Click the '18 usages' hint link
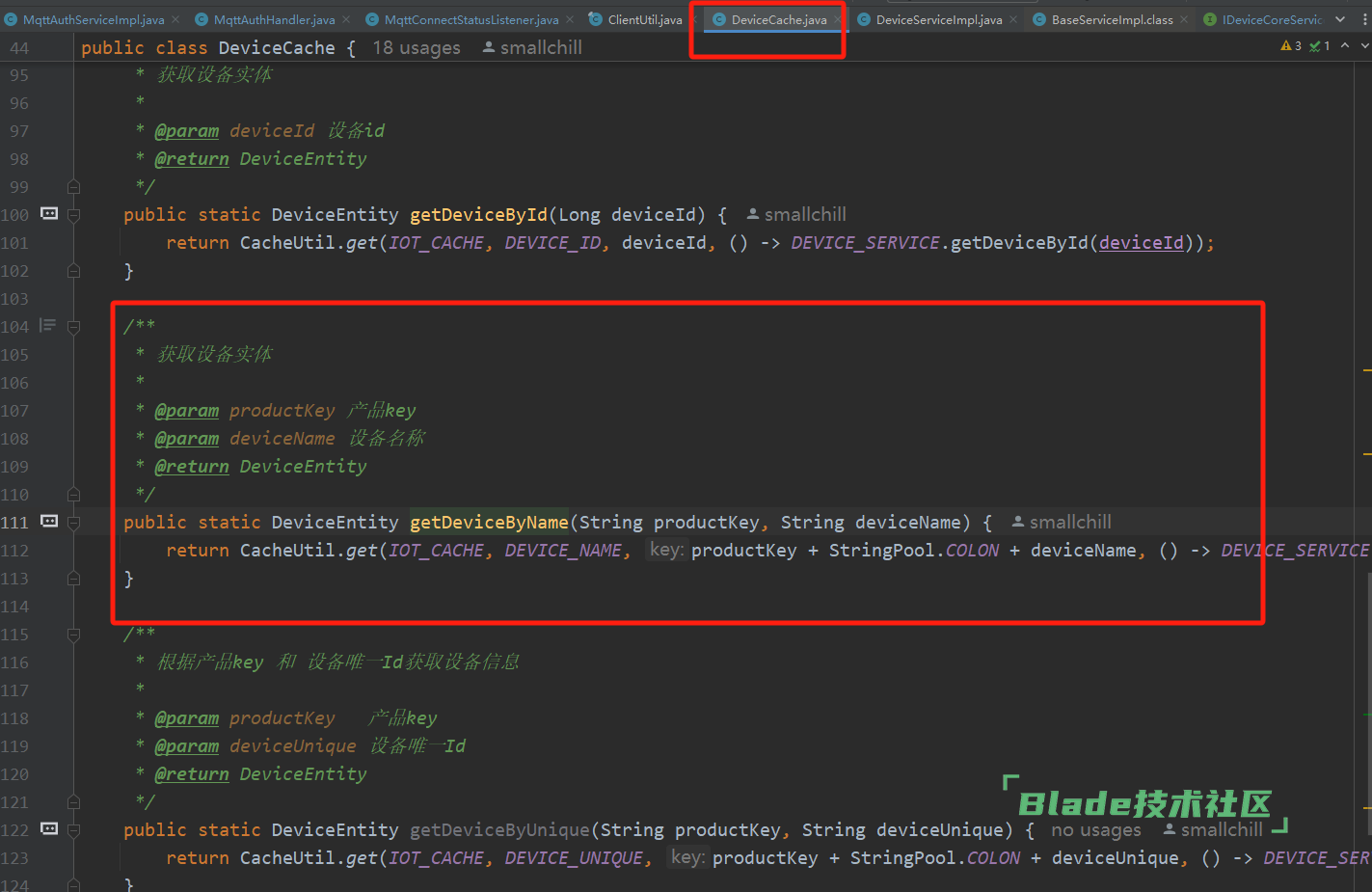The width and height of the screenshot is (1372, 892). [x=417, y=47]
